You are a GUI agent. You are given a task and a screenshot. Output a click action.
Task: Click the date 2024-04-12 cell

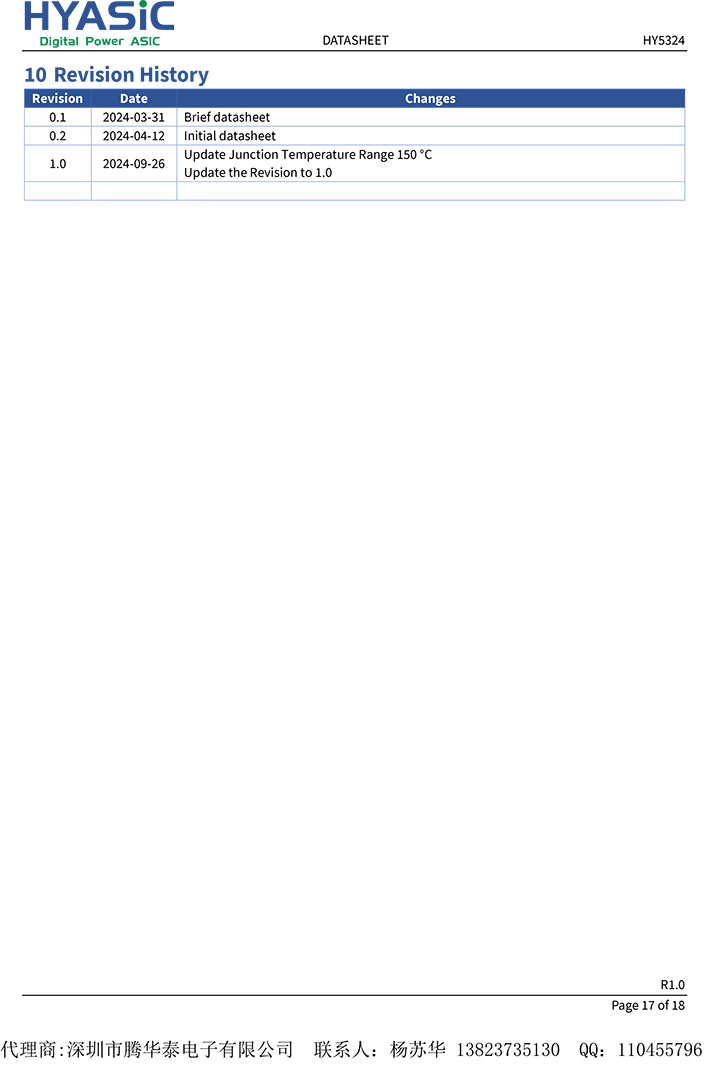pyautogui.click(x=134, y=136)
